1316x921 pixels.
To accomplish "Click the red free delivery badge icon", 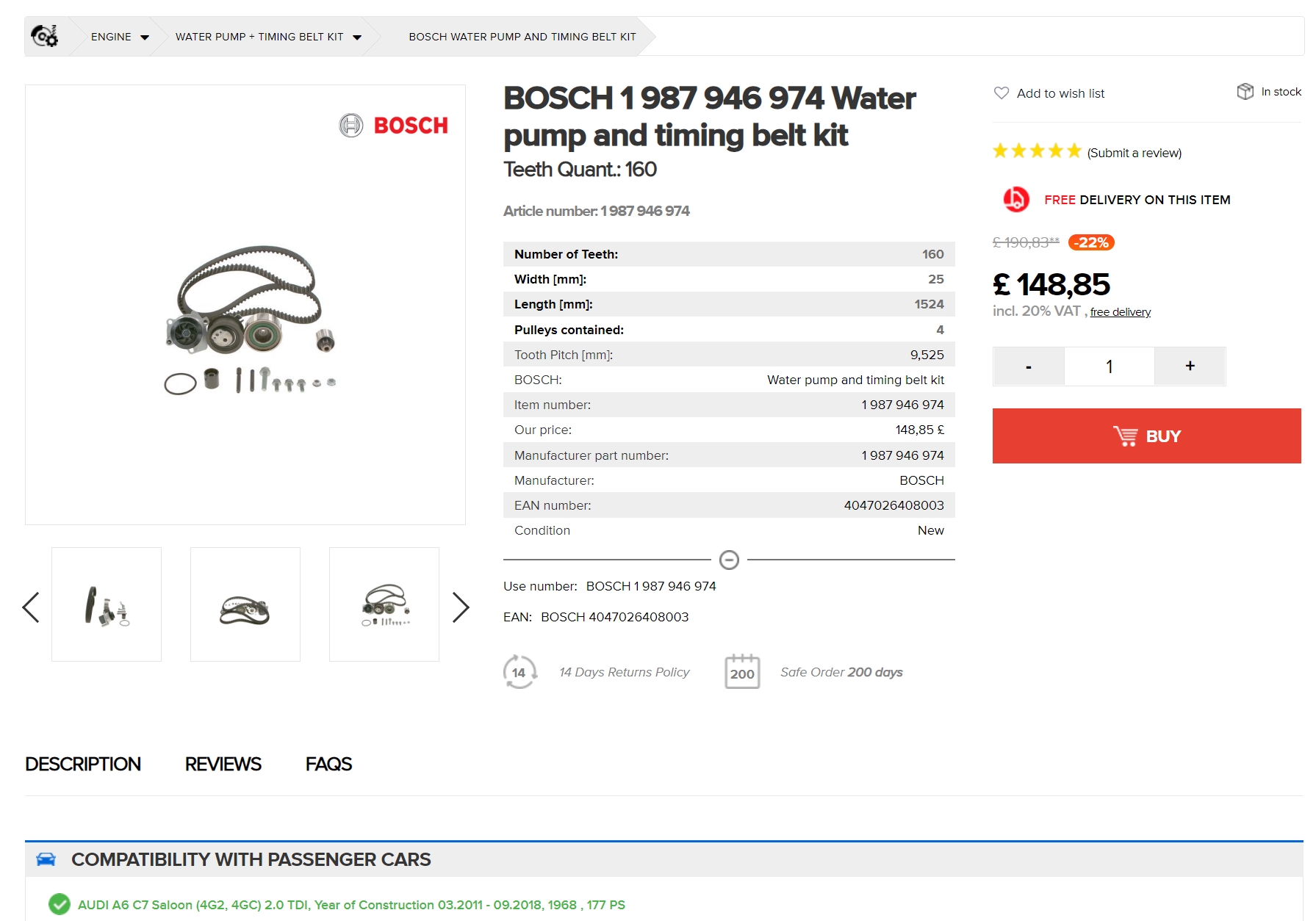I will pyautogui.click(x=1016, y=199).
